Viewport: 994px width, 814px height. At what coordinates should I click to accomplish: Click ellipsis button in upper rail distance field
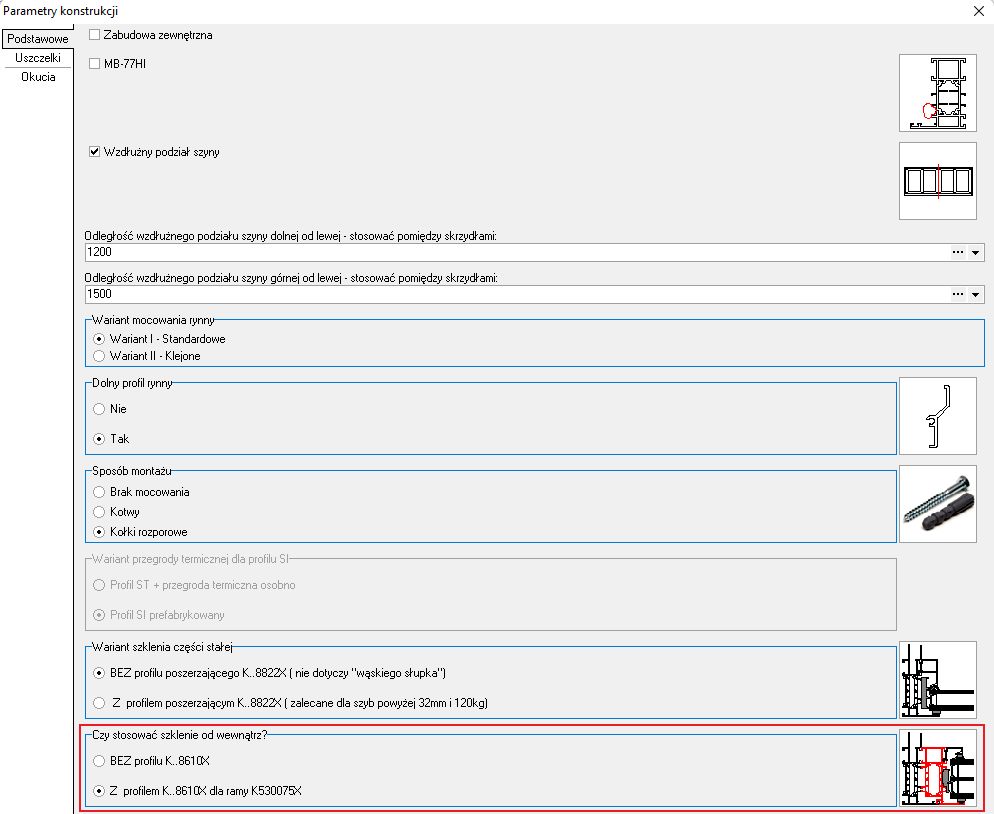coord(958,295)
